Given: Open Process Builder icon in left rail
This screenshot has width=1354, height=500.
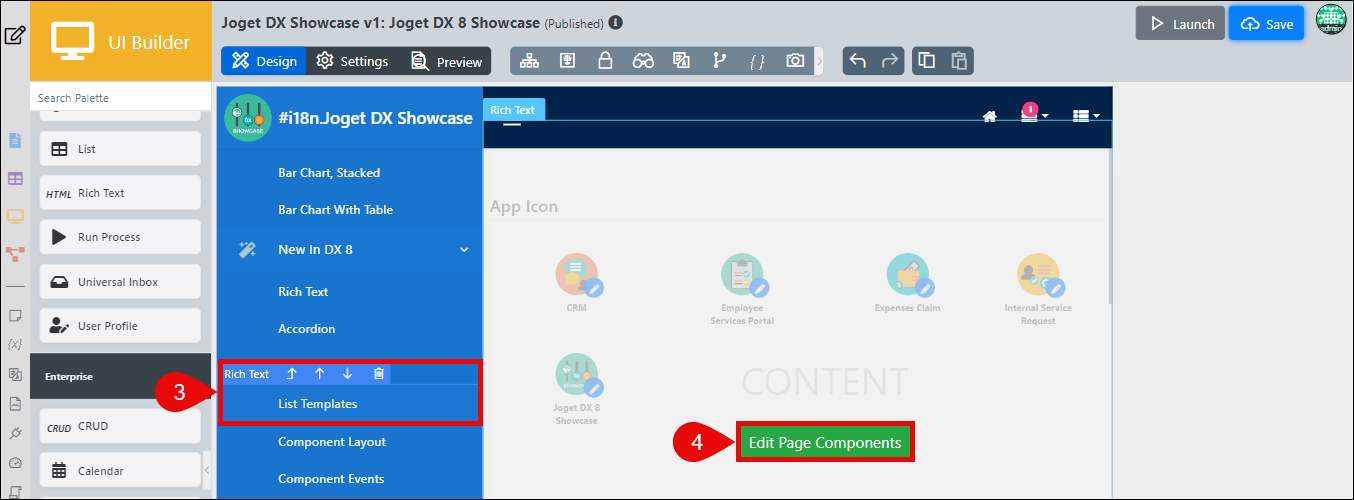Looking at the screenshot, I should point(15,254).
